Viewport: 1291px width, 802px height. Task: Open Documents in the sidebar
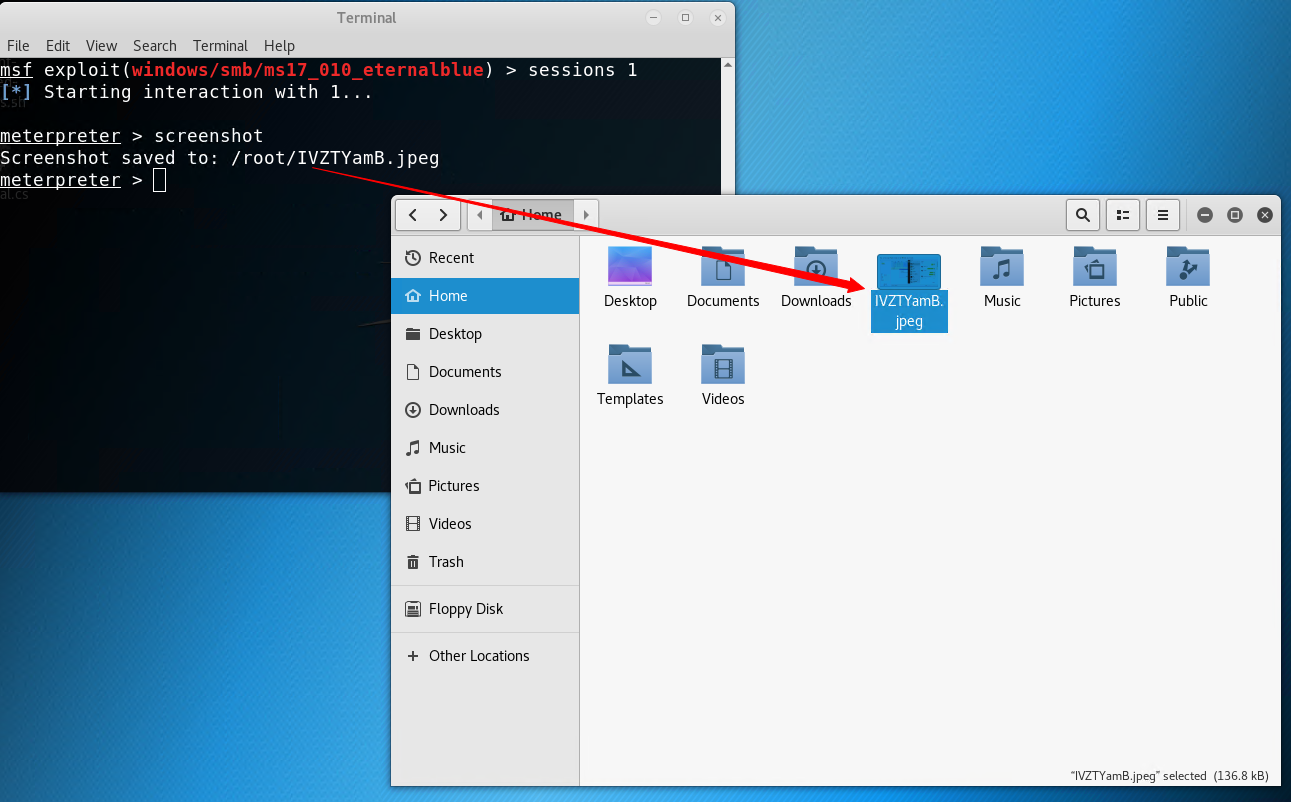click(x=485, y=372)
